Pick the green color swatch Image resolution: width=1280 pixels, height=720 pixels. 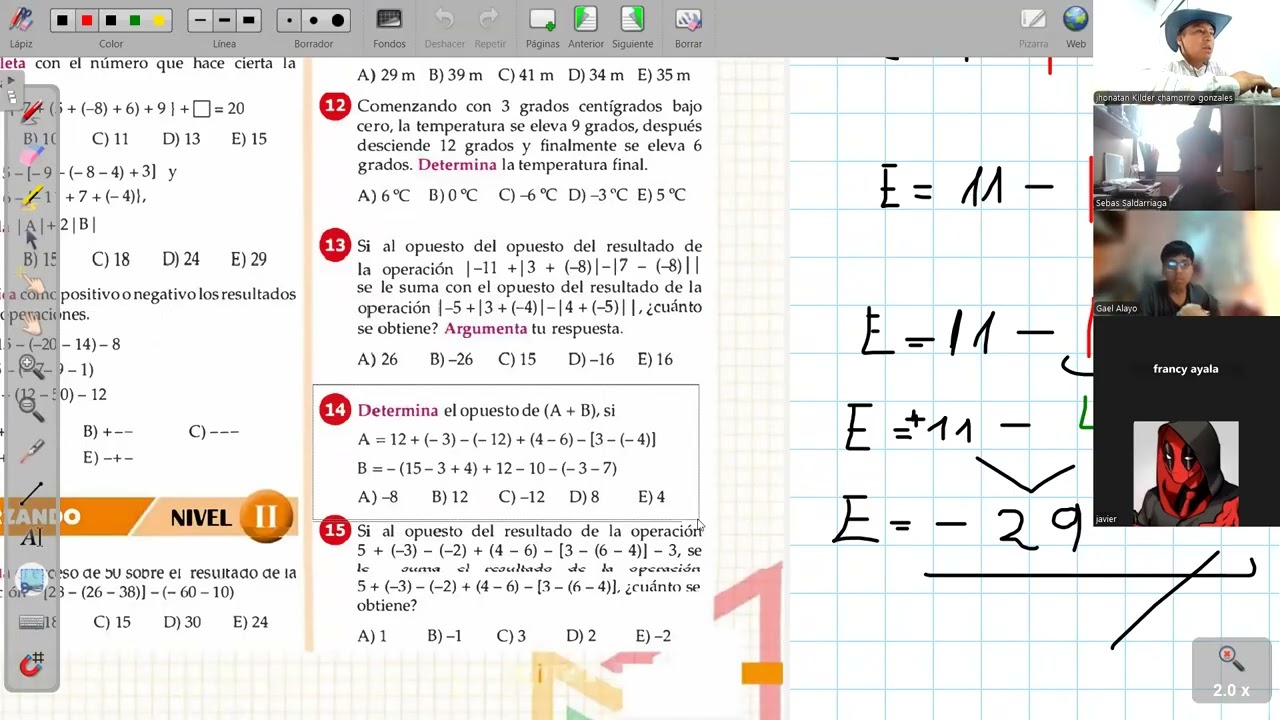(x=135, y=20)
